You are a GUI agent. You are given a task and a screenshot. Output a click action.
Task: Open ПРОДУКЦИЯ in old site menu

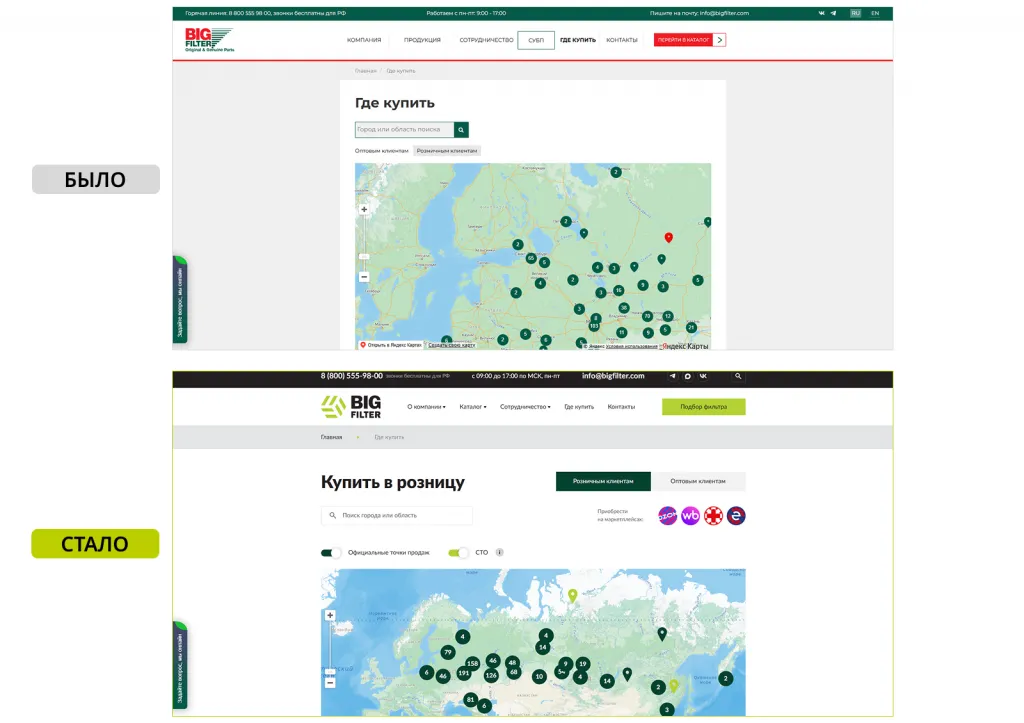pyautogui.click(x=422, y=40)
